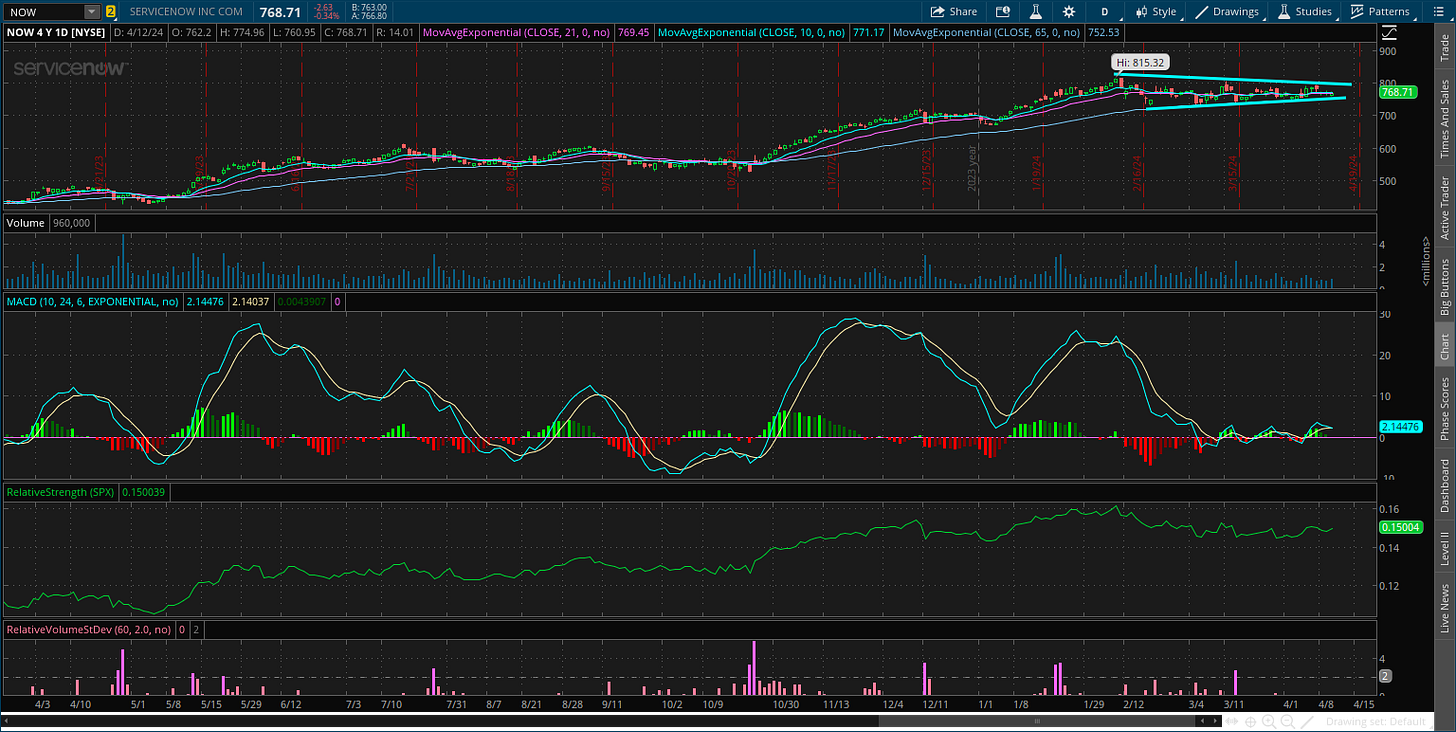
Task: Open the Style dropdown menu
Action: point(1156,12)
